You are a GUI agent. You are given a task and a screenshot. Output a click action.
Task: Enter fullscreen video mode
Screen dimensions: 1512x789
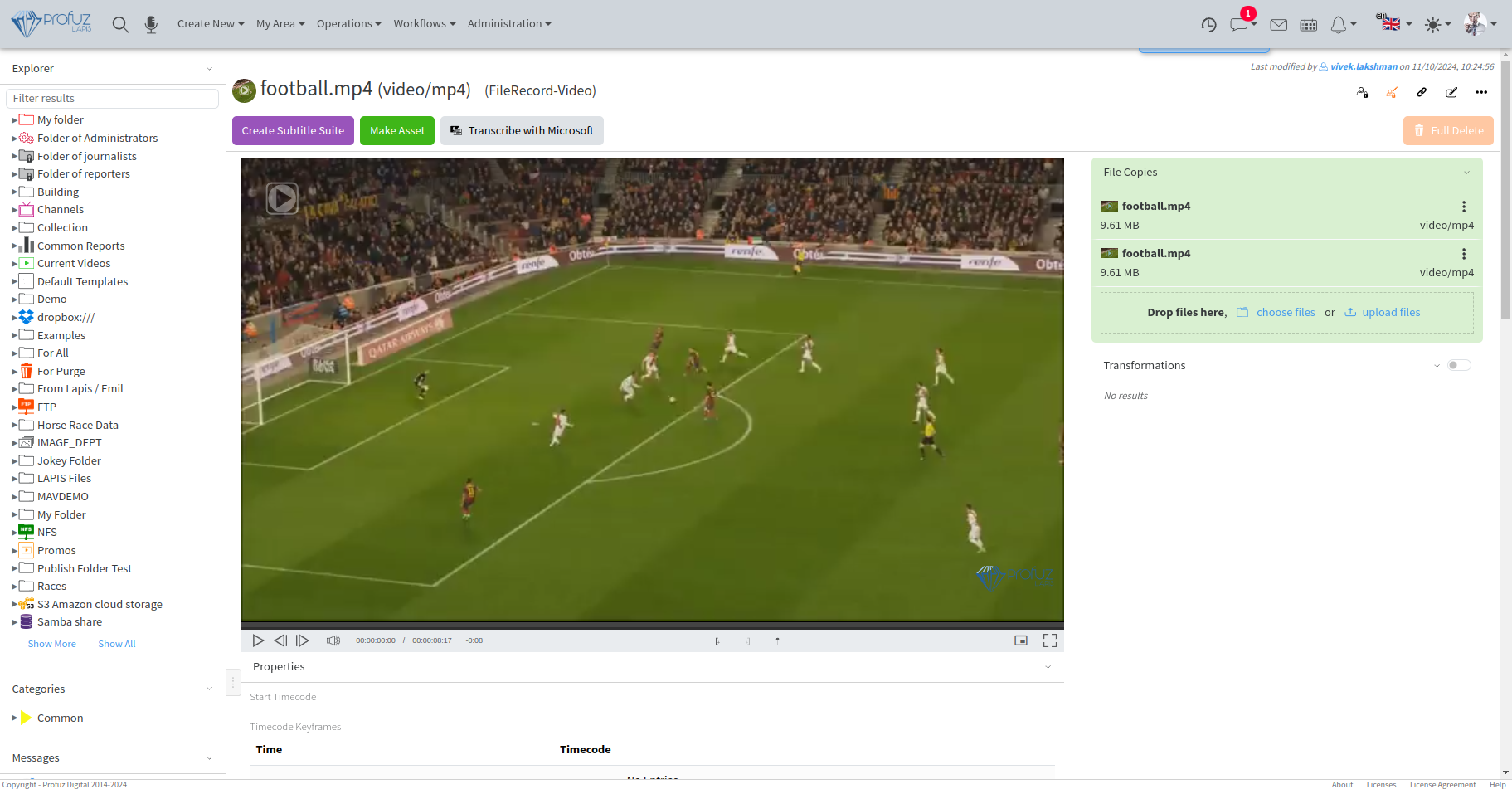(1050, 640)
